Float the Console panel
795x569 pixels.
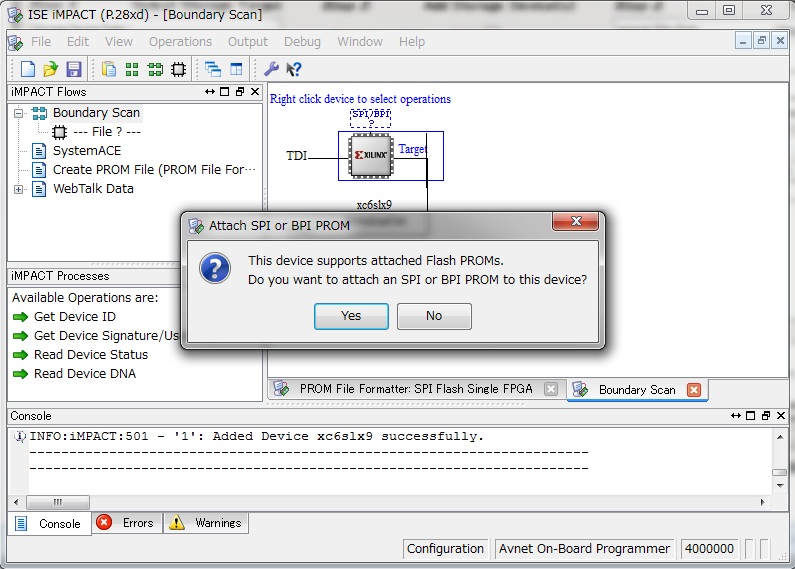(x=766, y=416)
